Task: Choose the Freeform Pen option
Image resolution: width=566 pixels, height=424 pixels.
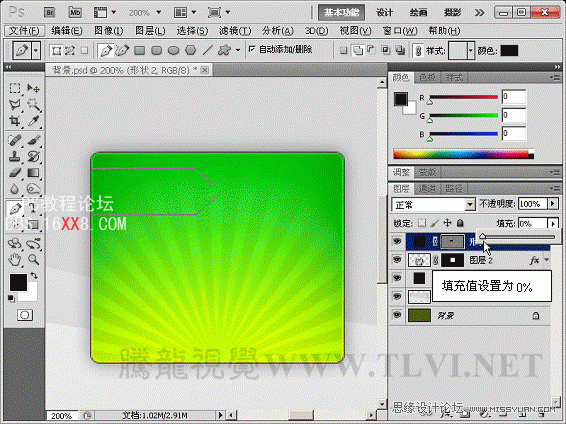Action: [x=122, y=51]
